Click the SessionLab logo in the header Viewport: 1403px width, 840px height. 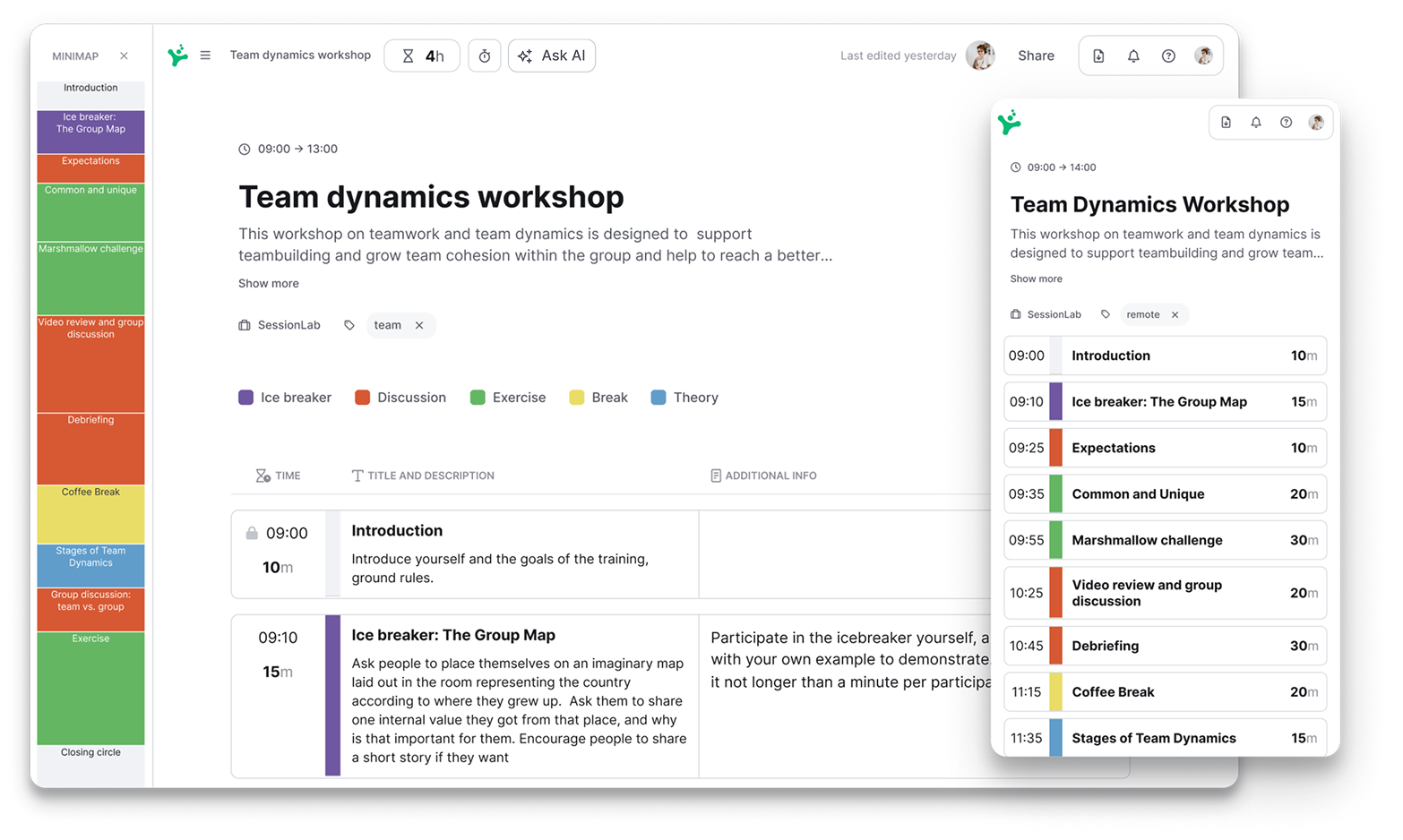click(176, 55)
